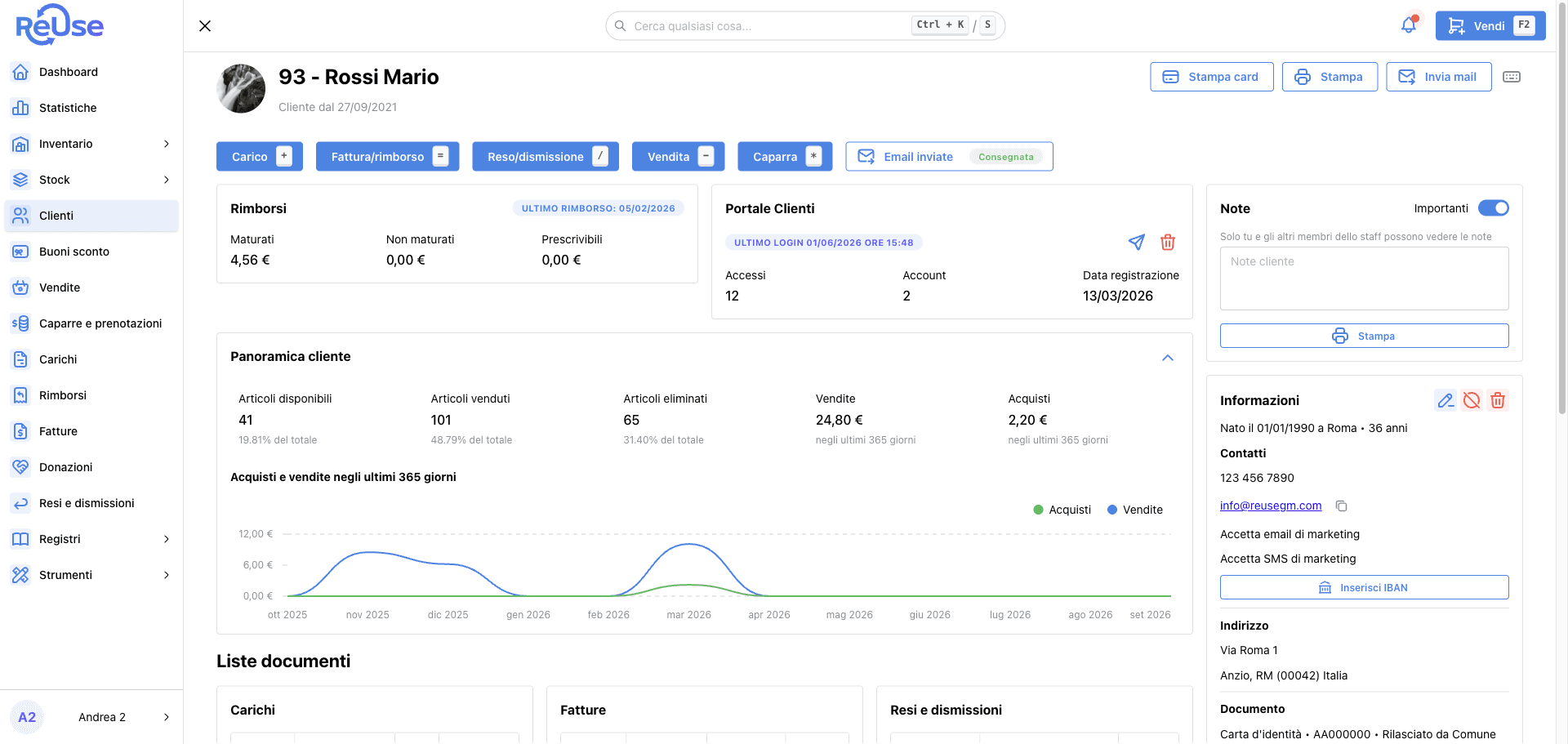Close the customer detail view
Viewport: 1568px width, 744px height.
coord(205,26)
